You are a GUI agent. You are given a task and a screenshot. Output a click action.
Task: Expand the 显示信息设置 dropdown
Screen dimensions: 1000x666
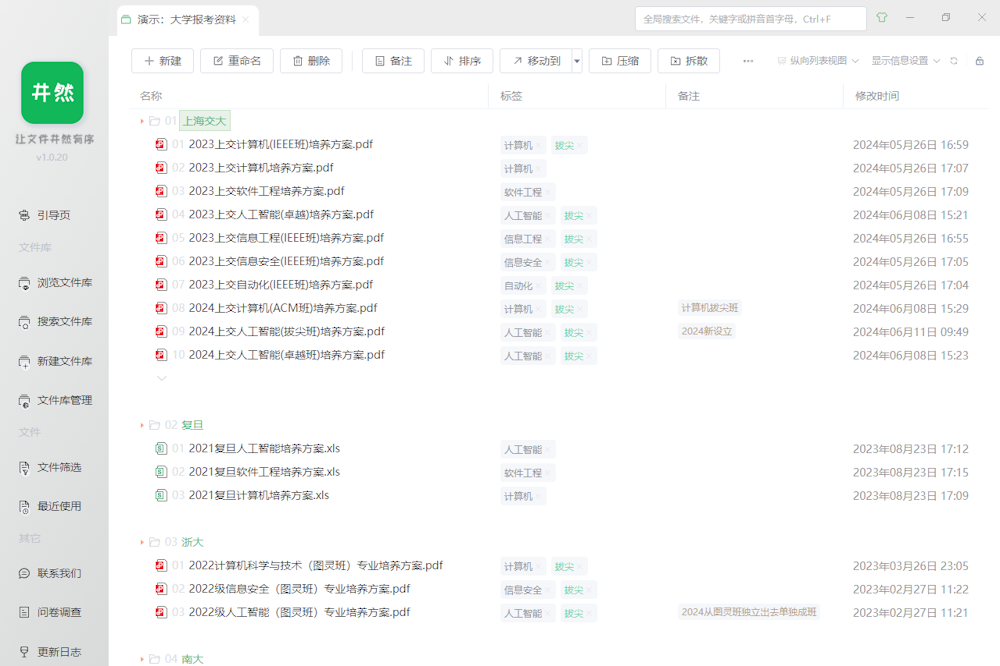[906, 61]
